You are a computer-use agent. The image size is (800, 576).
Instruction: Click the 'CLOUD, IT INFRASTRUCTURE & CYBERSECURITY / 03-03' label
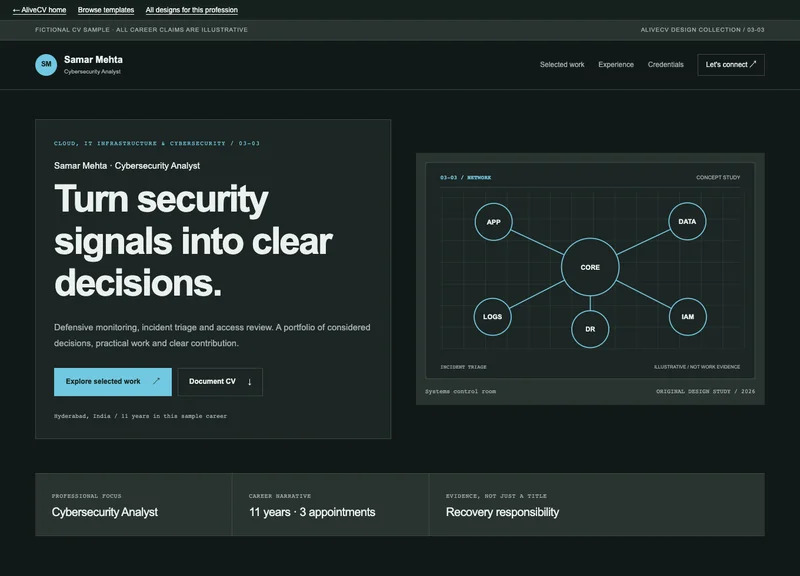coord(157,143)
